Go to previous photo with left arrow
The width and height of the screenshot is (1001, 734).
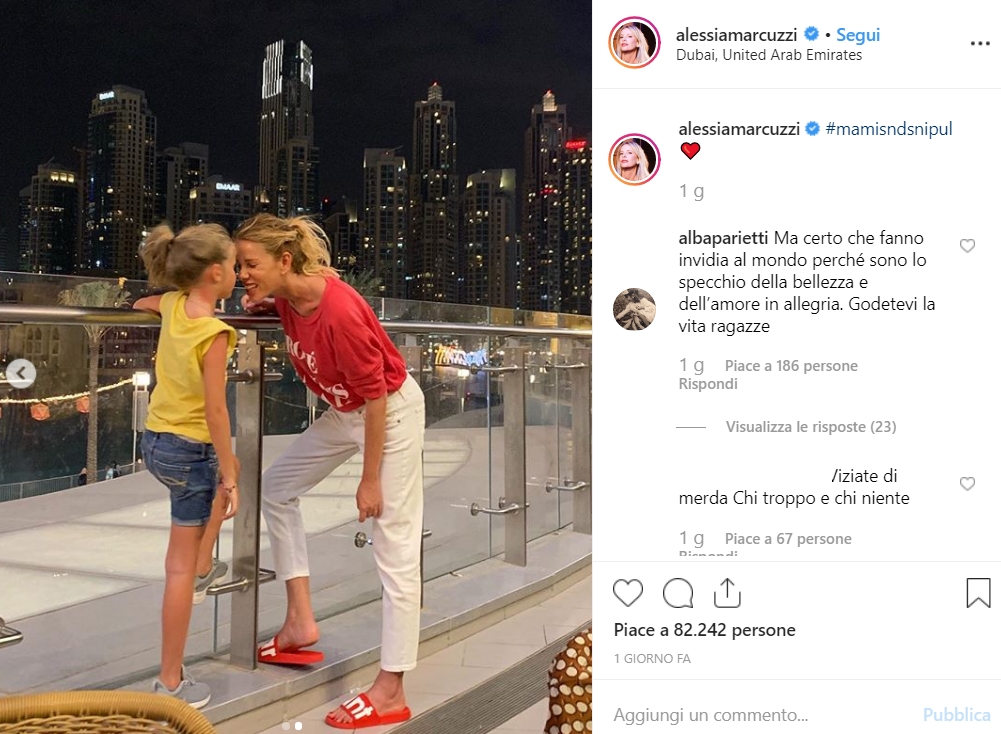click(21, 373)
